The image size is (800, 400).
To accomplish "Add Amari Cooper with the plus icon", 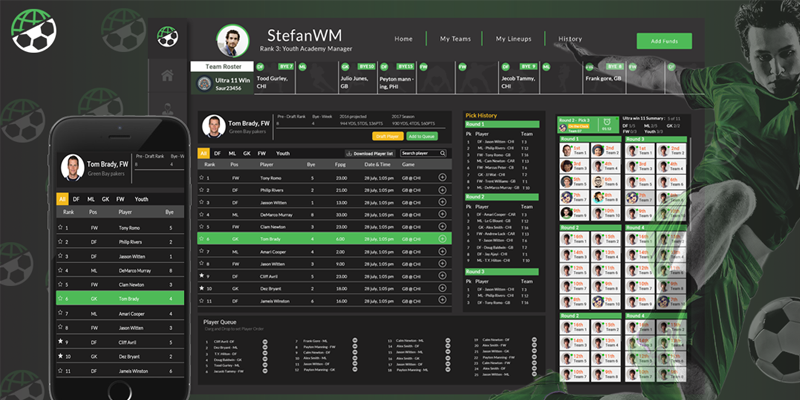I will 442,251.
